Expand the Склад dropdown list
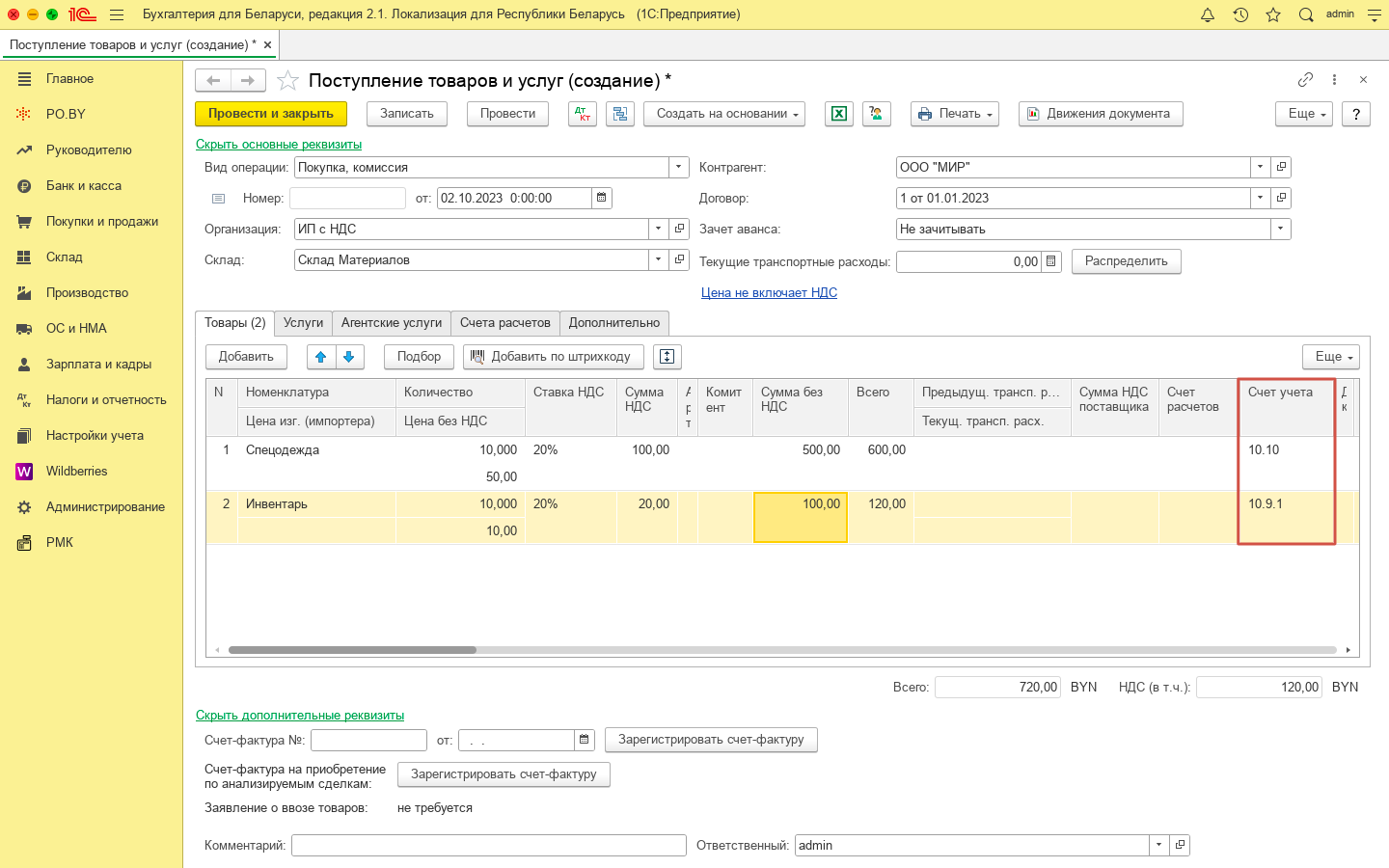The width and height of the screenshot is (1389, 868). (659, 259)
